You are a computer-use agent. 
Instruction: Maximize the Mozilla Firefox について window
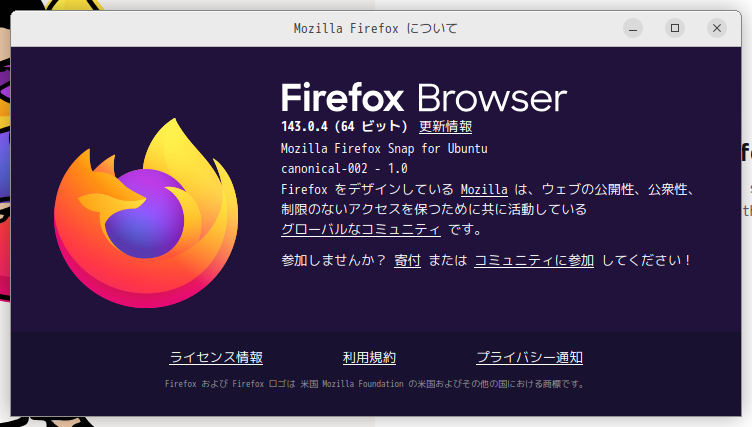coord(675,28)
